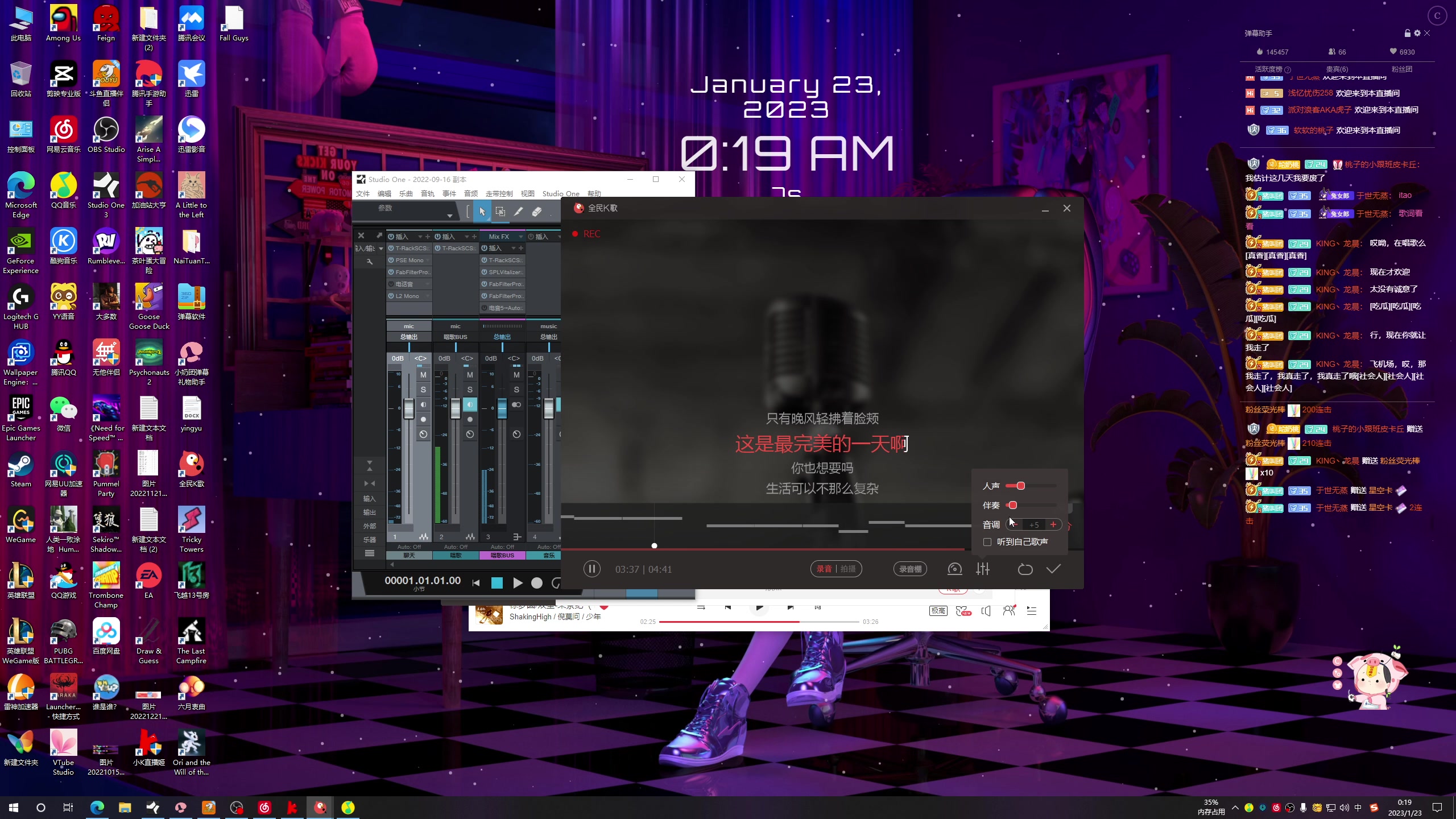Enable the 听到自己歌声 checkbox
This screenshot has height=819, width=1456.
(987, 542)
